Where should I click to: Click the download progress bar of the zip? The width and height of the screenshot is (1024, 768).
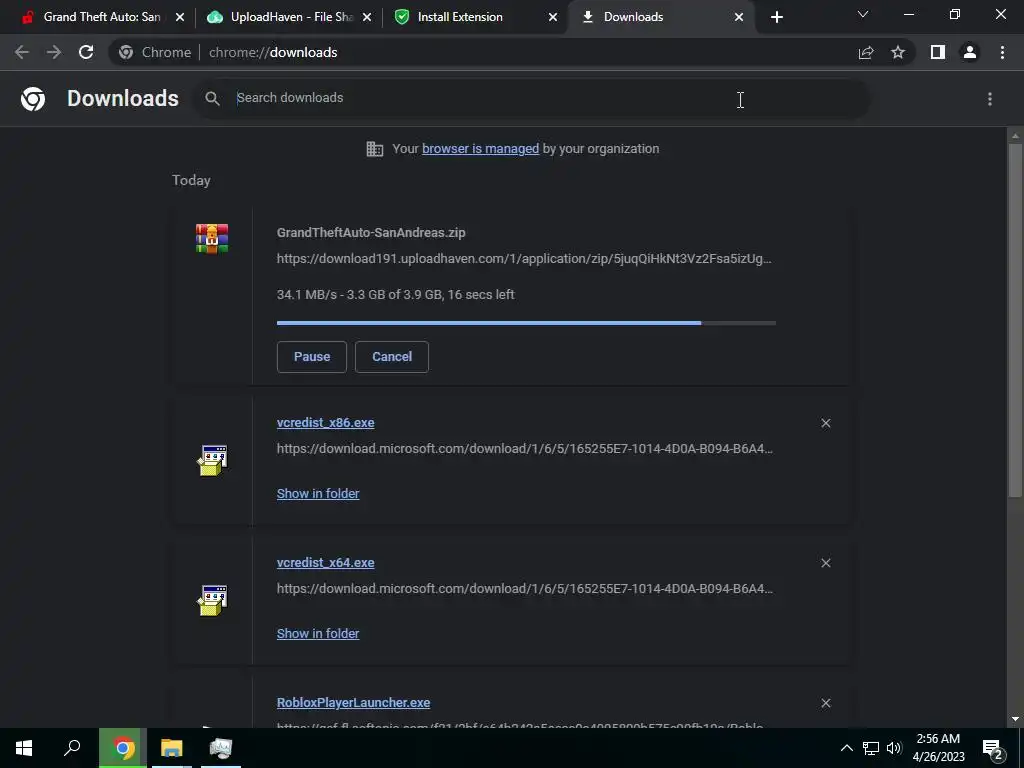[526, 323]
